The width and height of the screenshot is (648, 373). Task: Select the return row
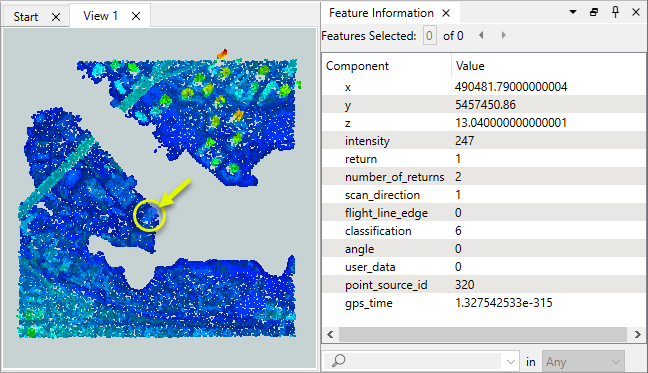click(484, 159)
